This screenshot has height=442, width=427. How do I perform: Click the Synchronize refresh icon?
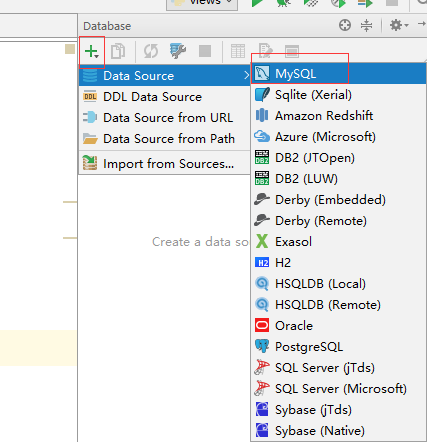(151, 51)
